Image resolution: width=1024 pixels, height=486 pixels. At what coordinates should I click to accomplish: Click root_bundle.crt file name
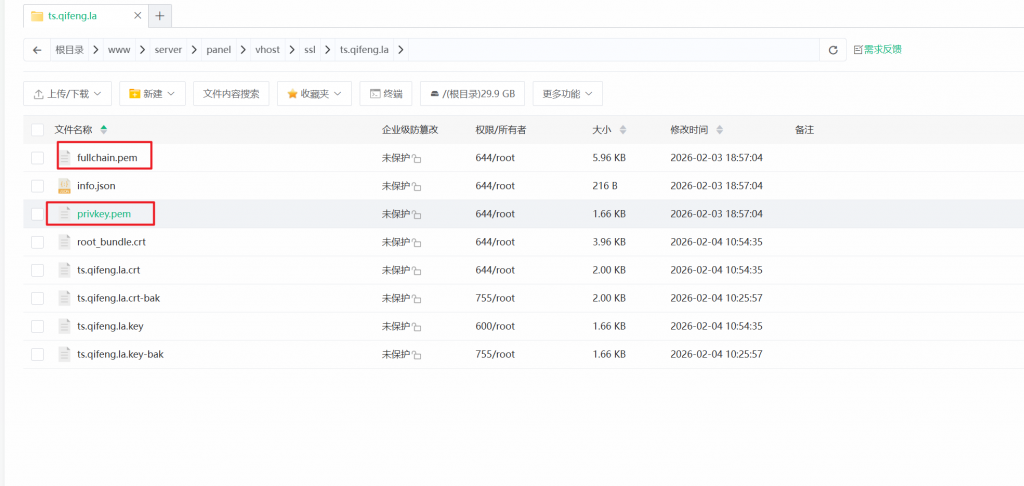point(111,242)
